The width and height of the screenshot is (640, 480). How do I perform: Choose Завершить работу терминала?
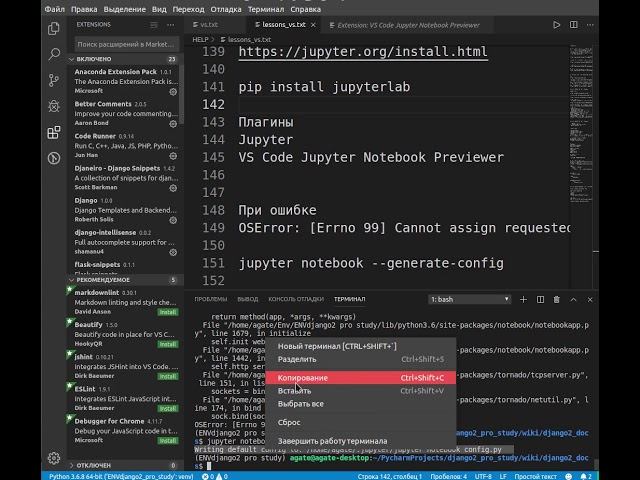coord(360,441)
